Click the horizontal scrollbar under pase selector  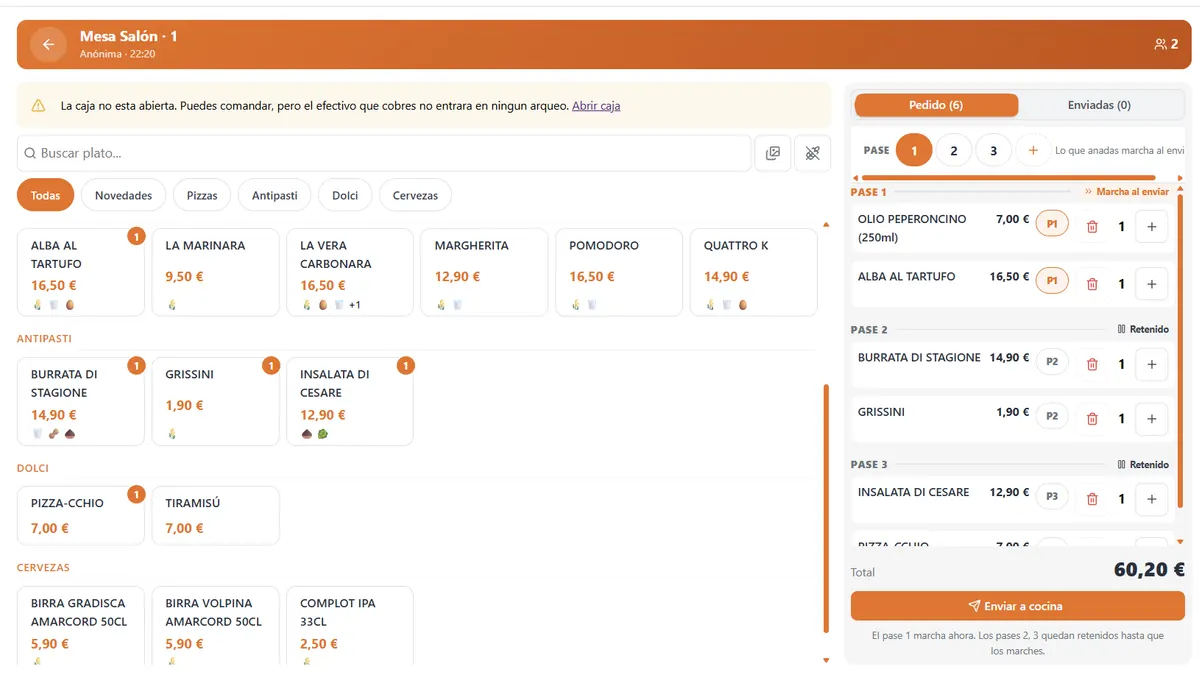(1010, 178)
